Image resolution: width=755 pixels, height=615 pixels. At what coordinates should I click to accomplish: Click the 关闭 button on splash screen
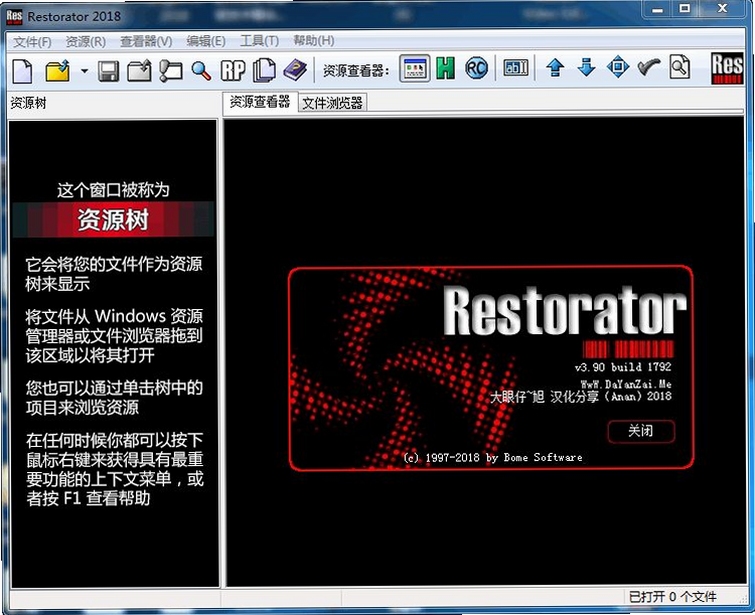(641, 431)
